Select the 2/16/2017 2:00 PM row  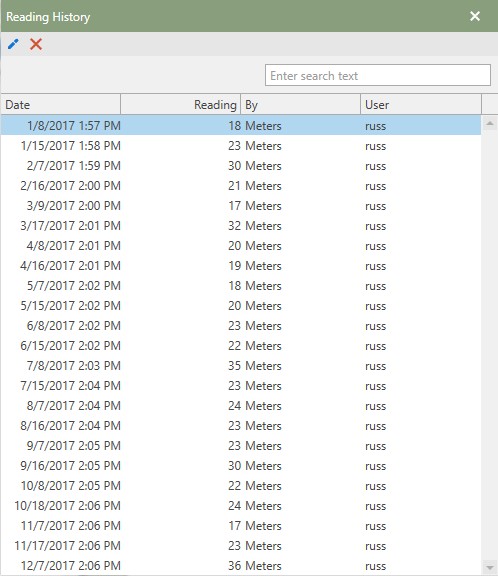[241, 186]
